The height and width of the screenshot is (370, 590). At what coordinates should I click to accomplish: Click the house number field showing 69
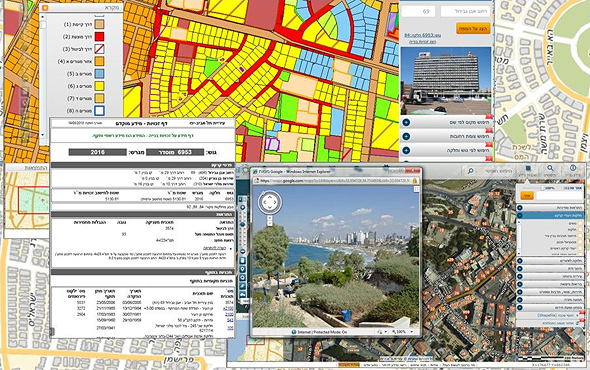click(418, 11)
